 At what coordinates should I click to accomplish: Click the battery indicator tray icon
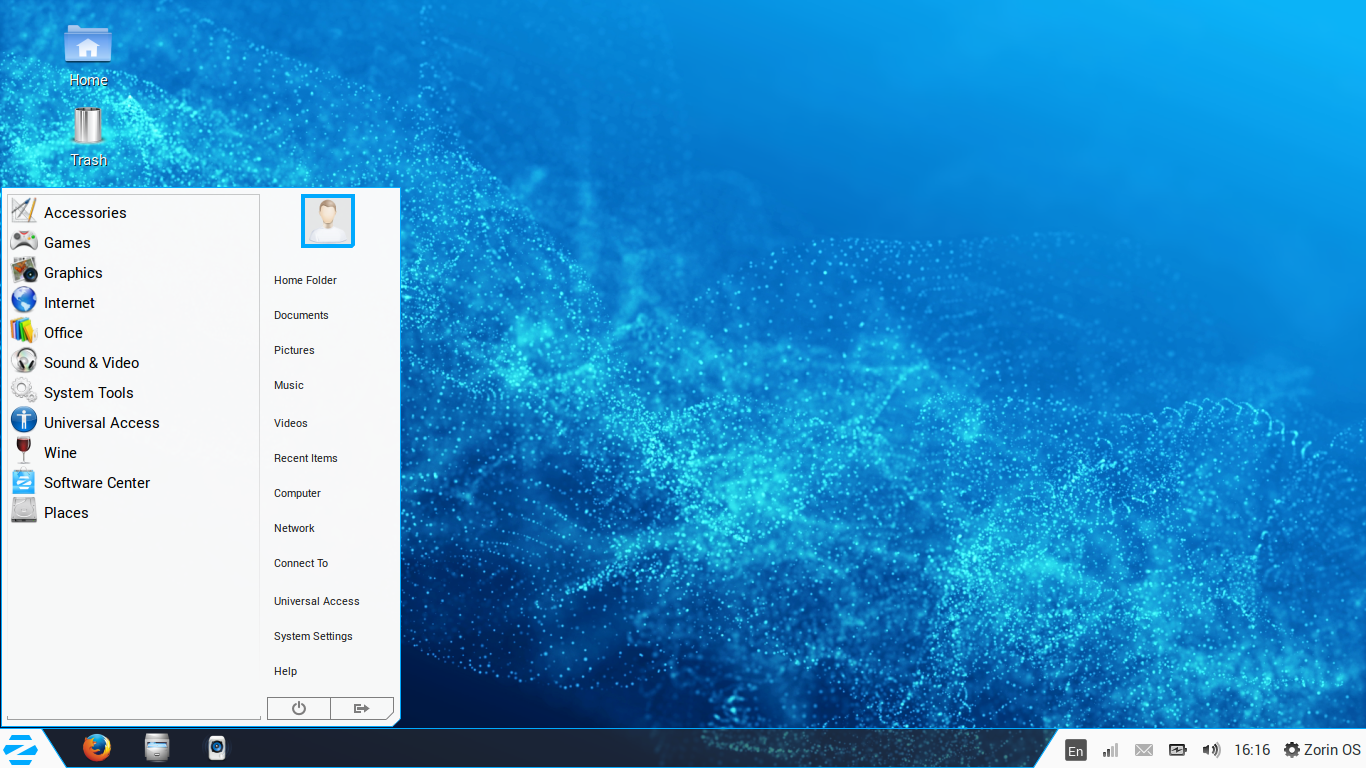click(x=1177, y=750)
